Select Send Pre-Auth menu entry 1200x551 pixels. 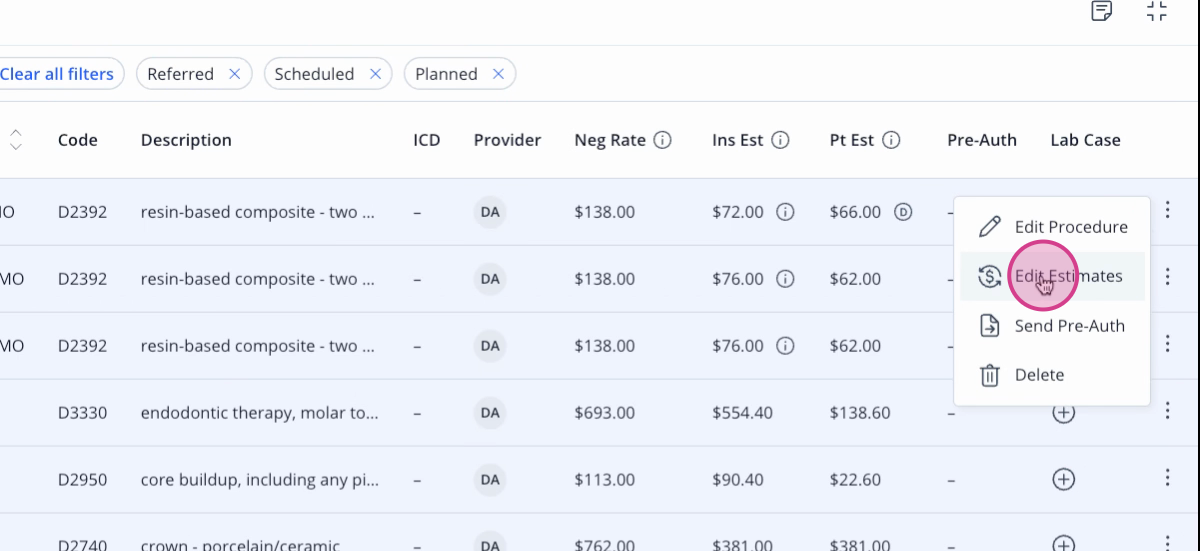click(1052, 326)
